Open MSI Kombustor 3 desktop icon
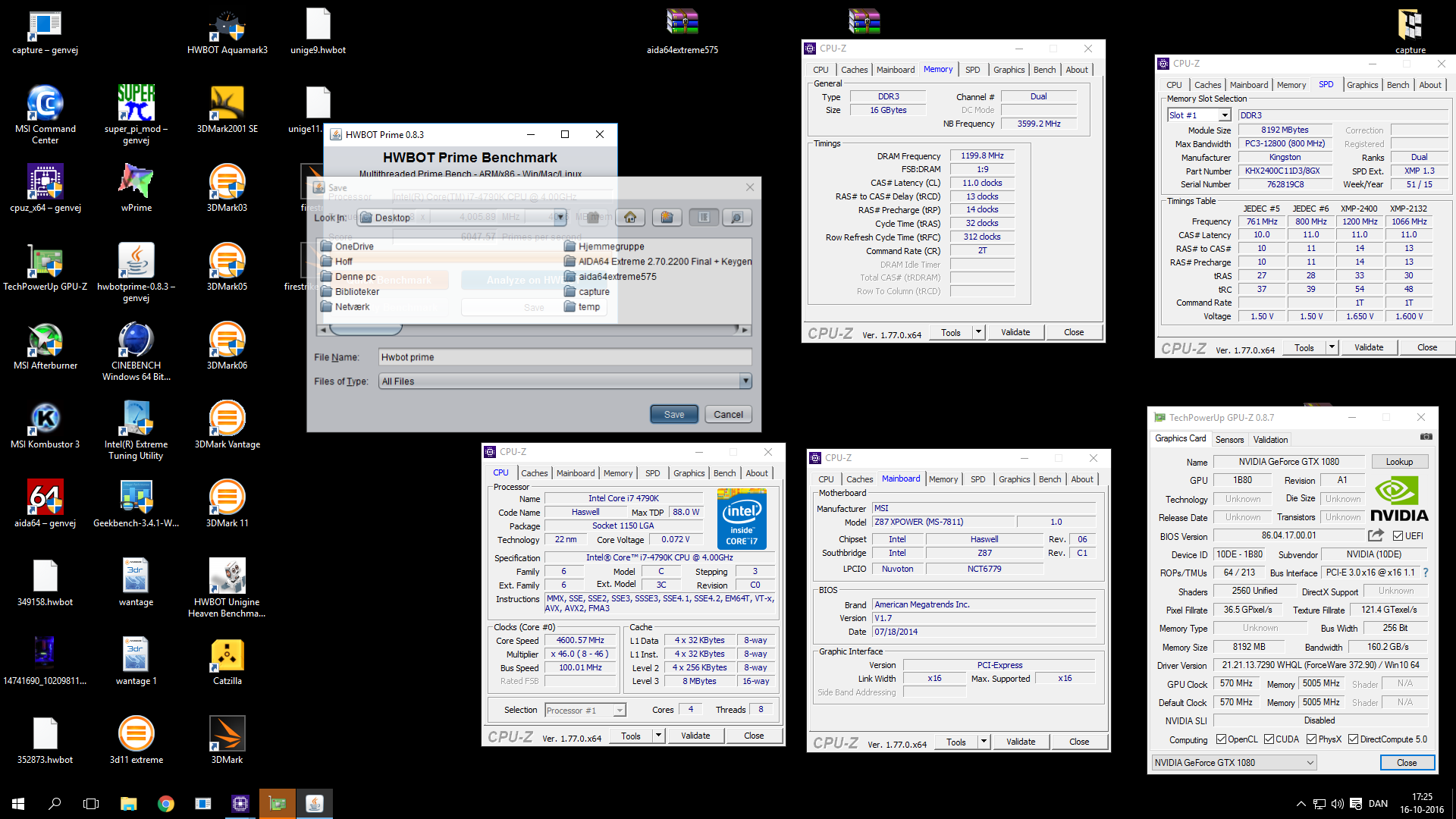This screenshot has height=819, width=1456. coord(45,425)
